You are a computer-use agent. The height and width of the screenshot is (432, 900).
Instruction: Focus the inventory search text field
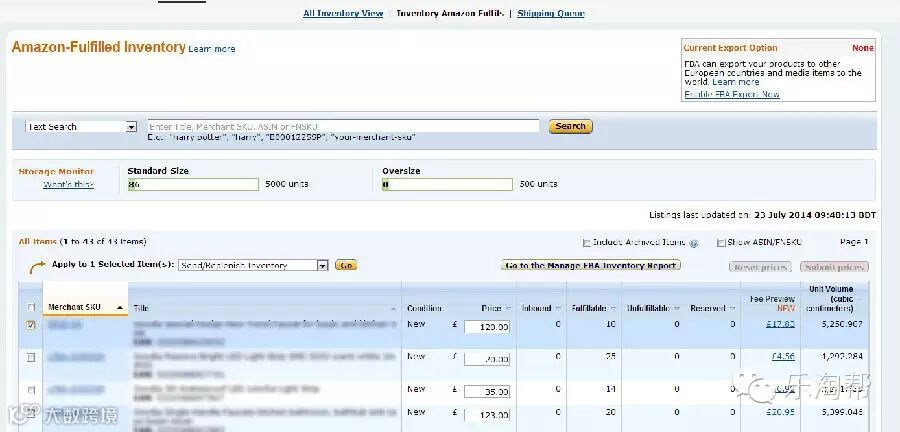pos(343,126)
